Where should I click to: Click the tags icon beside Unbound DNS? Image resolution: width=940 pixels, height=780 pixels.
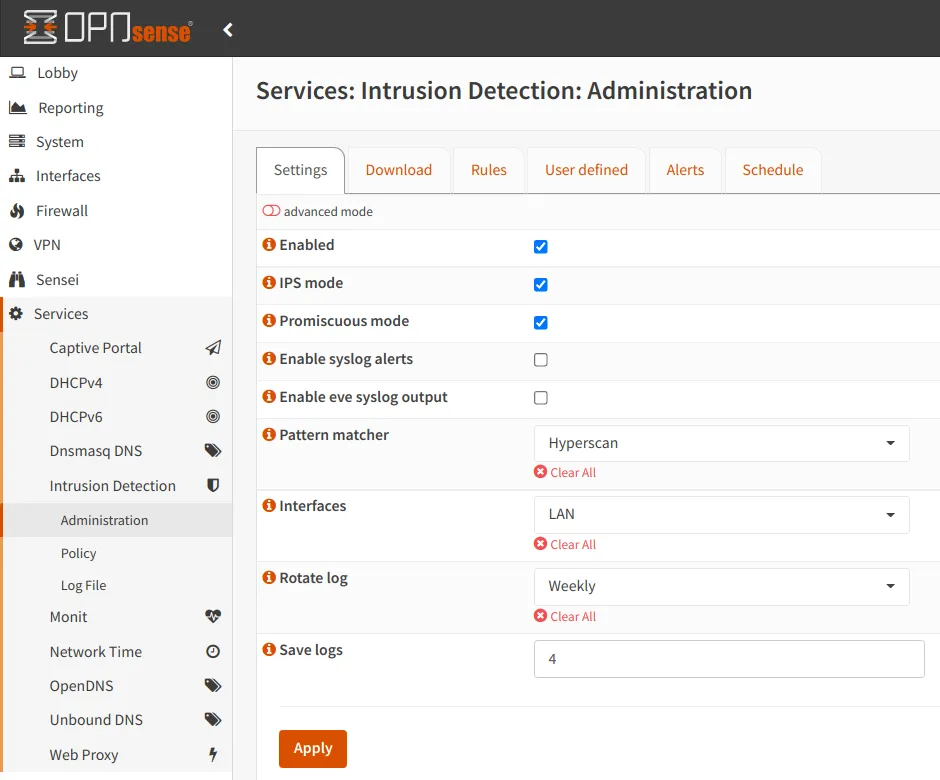click(213, 720)
